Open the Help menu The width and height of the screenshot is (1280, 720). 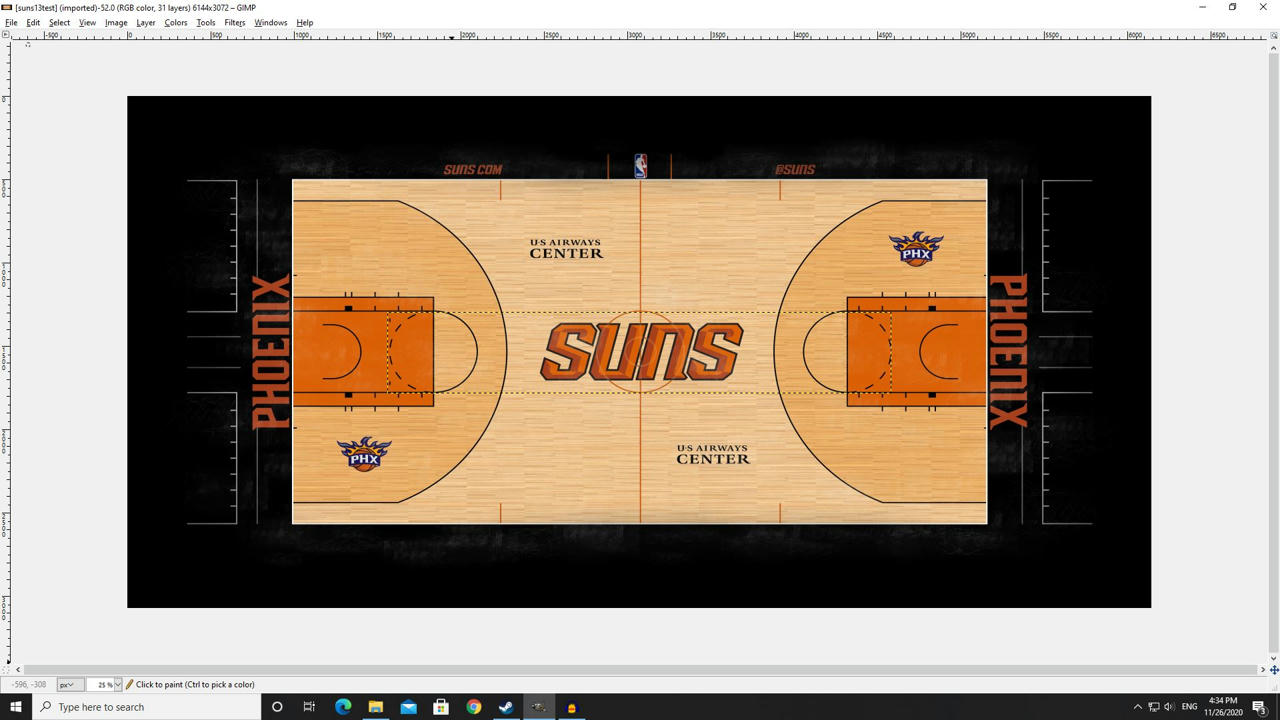(x=305, y=22)
